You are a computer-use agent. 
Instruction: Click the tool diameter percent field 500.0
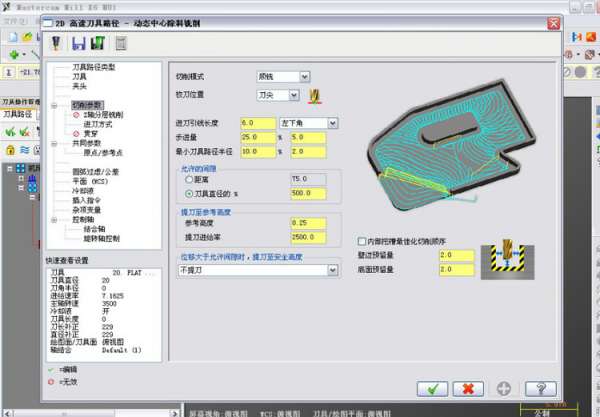pos(308,194)
